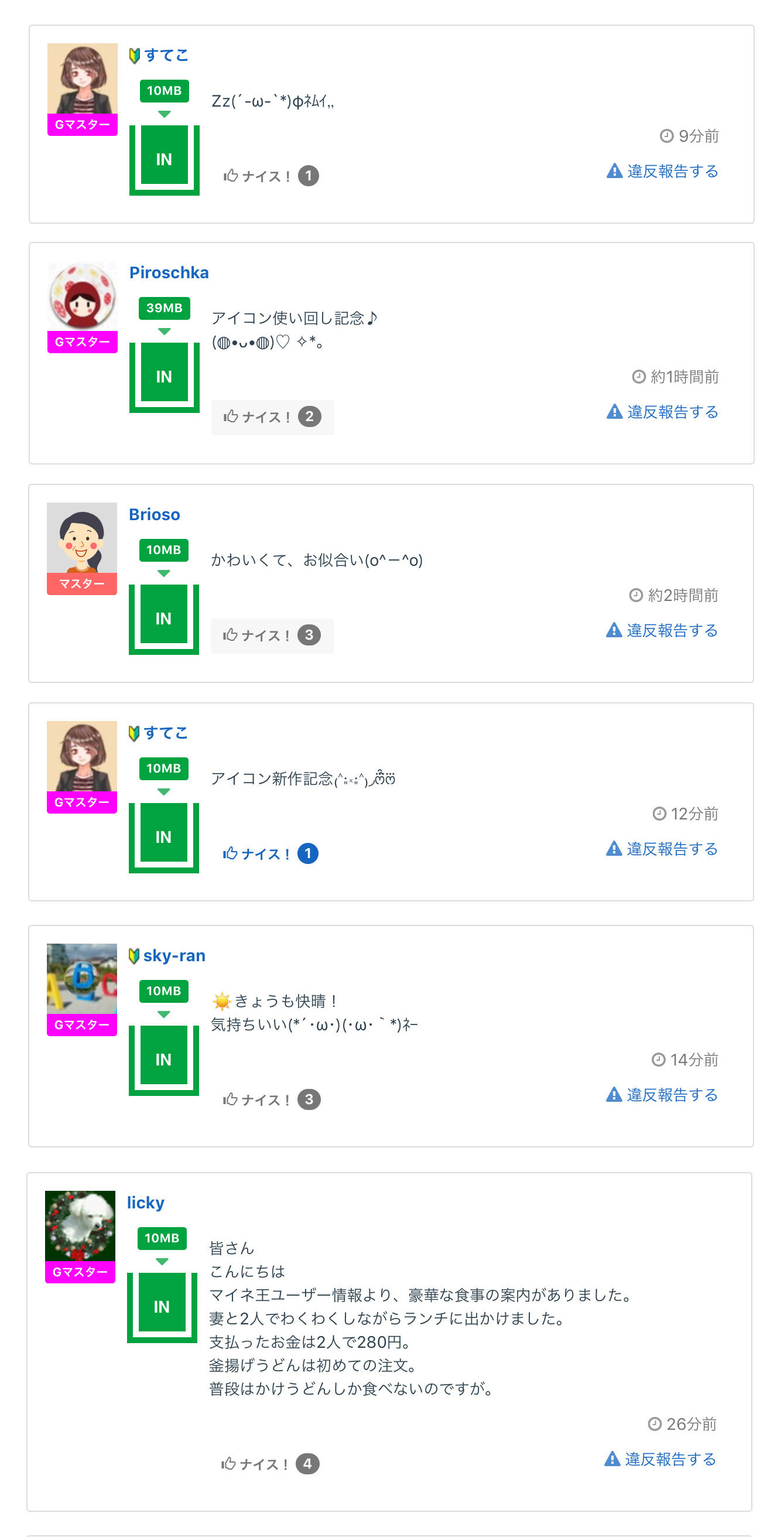The height and width of the screenshot is (1537, 784).
Task: Click the green IN badge on licky's post
Action: click(x=162, y=1307)
